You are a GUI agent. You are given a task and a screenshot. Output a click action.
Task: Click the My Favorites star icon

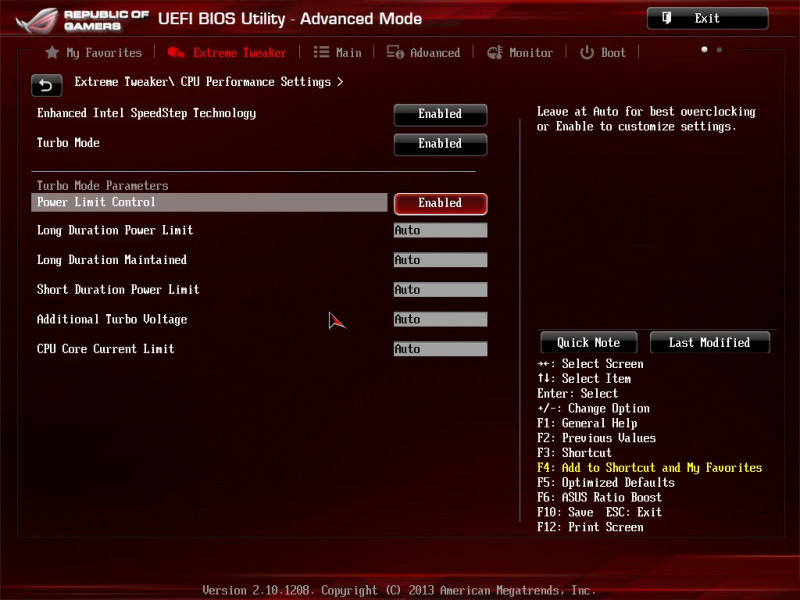click(52, 52)
